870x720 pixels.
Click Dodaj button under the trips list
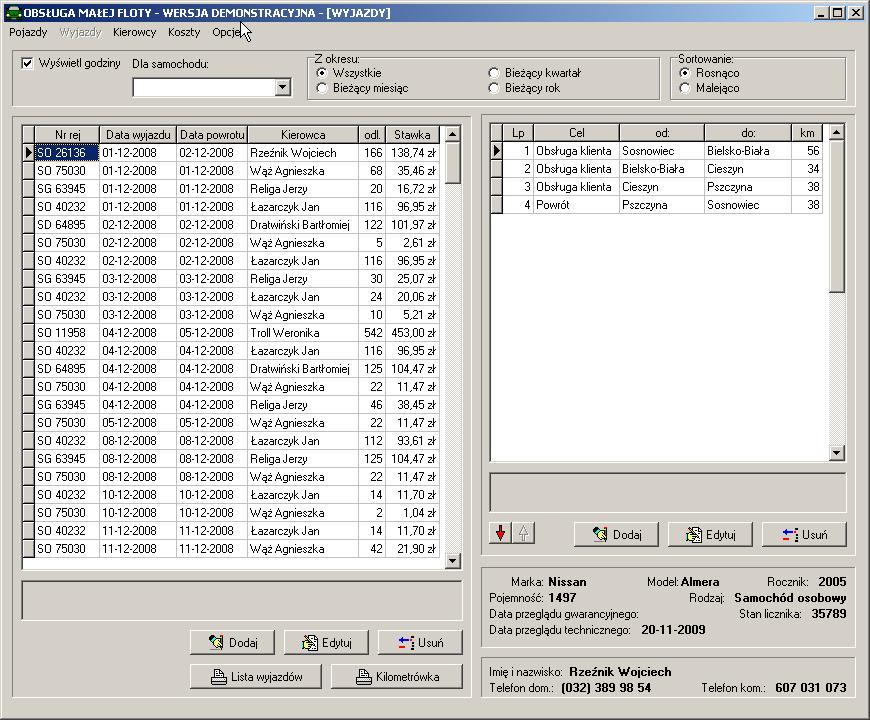pos(232,642)
